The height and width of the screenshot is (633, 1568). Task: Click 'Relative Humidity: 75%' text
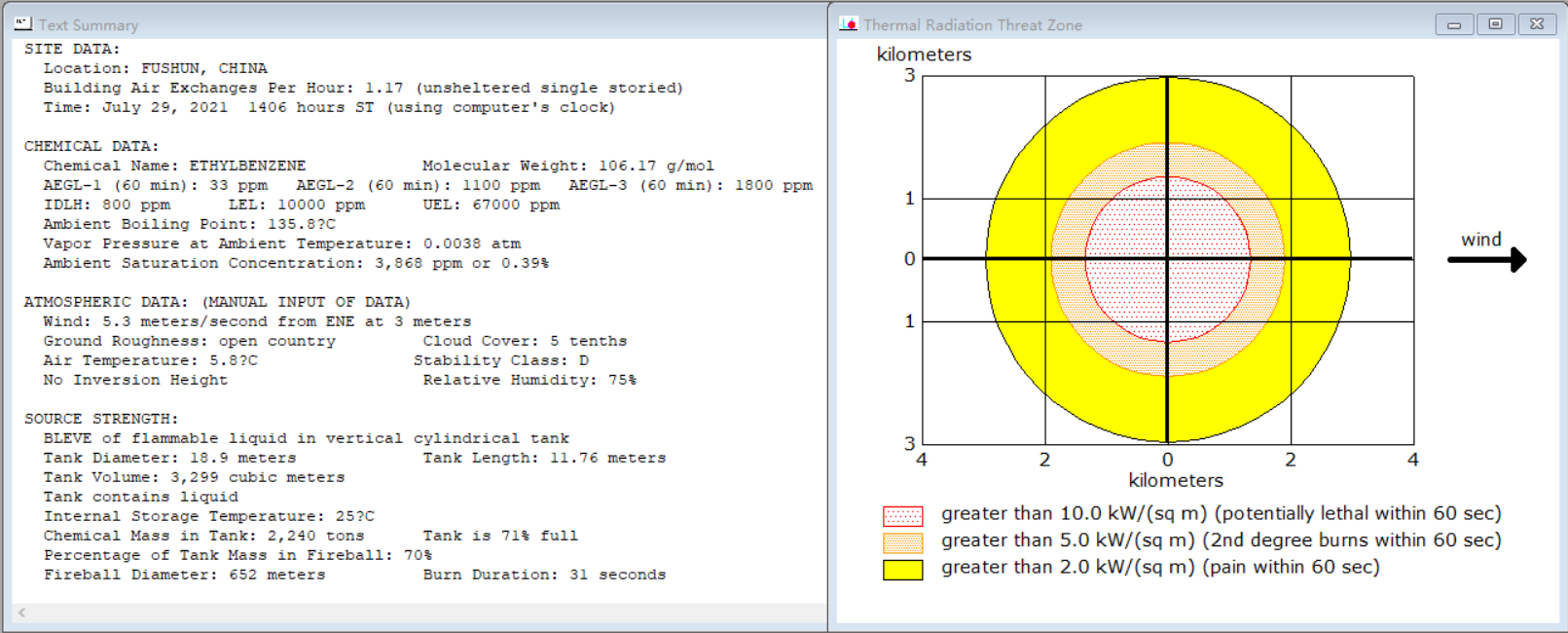click(529, 380)
